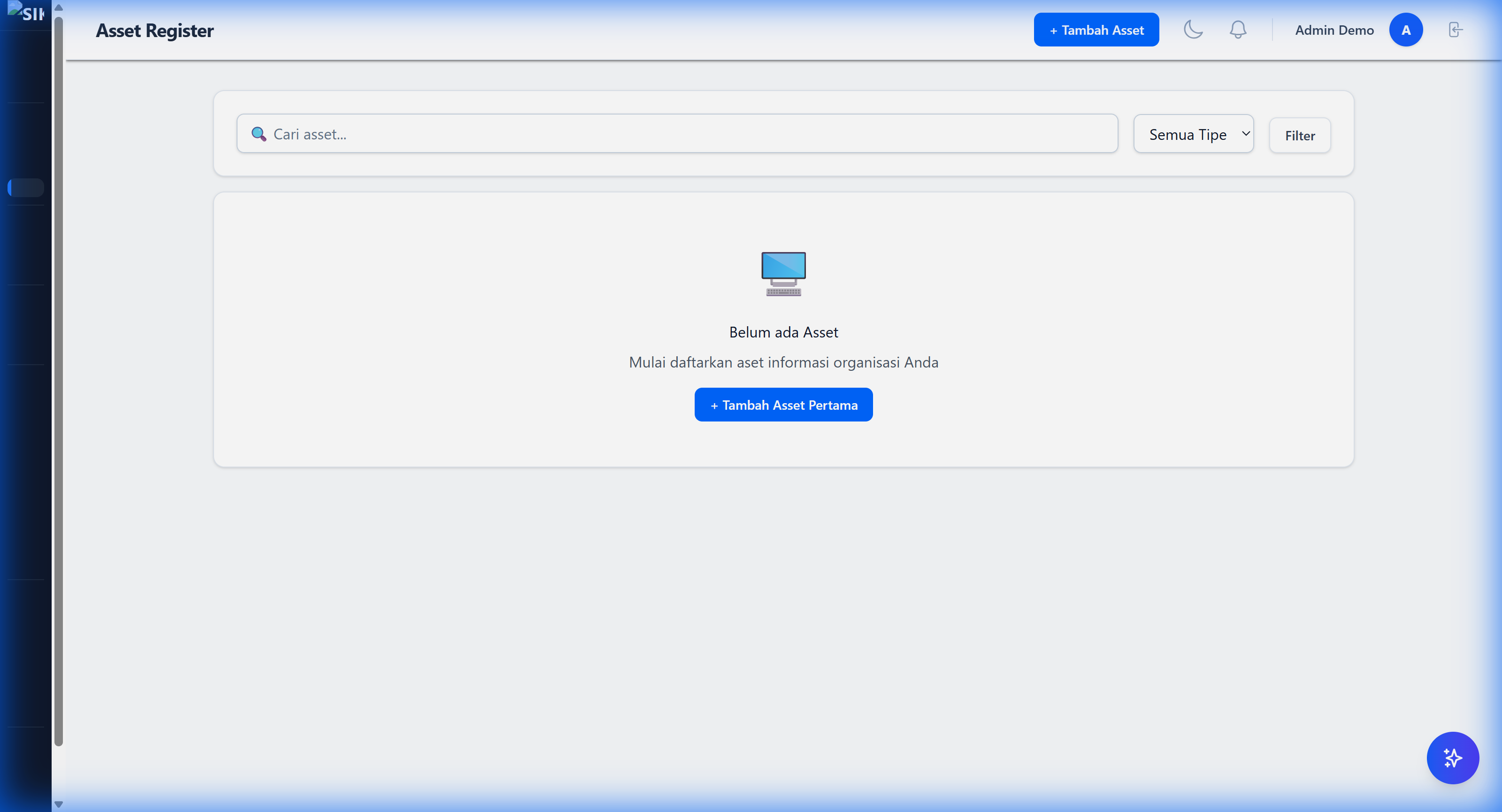Click the blue 'A' user avatar
Viewport: 1502px width, 812px height.
[x=1405, y=30]
